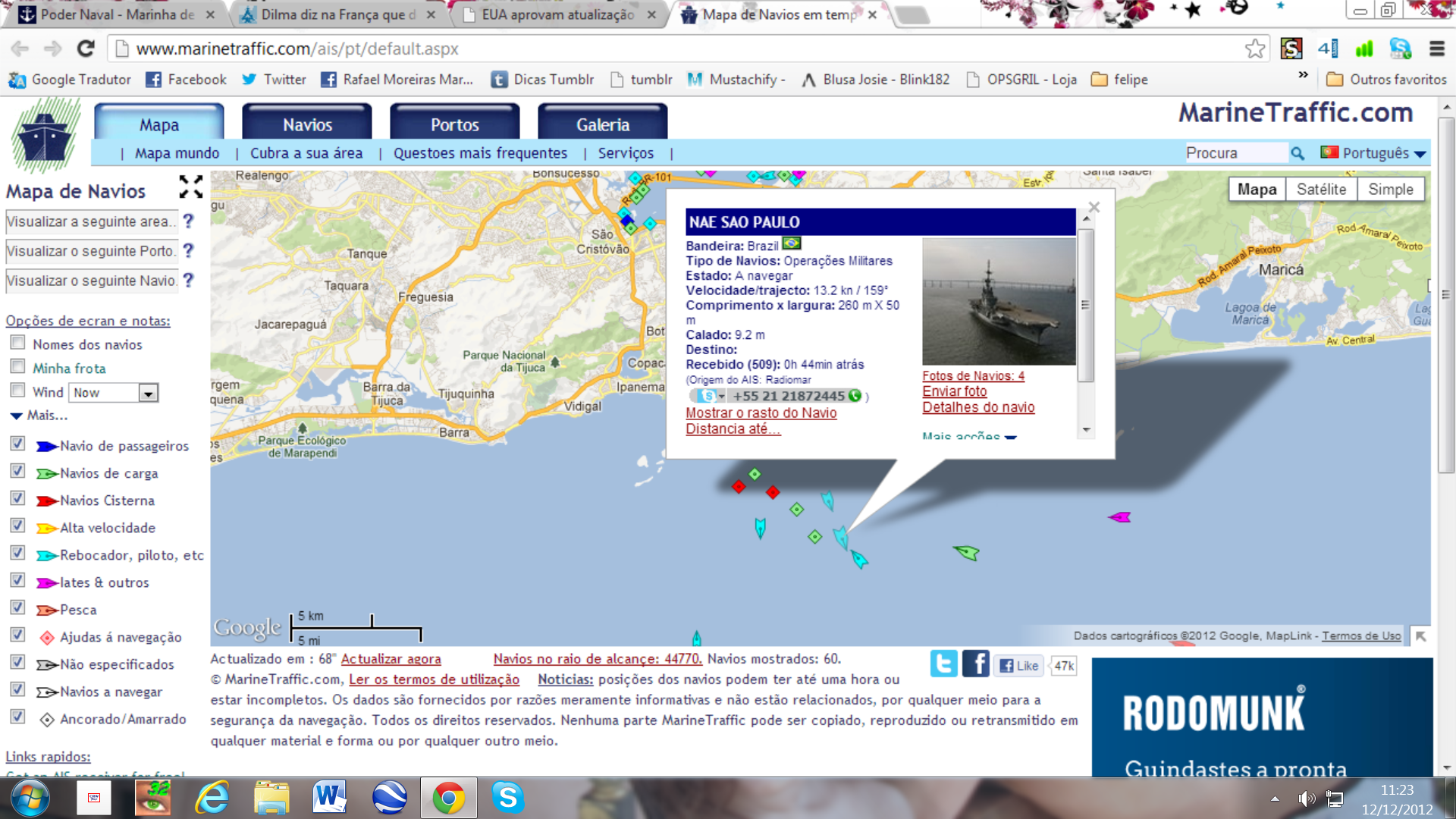Open the Skype number dropdown arrow in popup
The width and height of the screenshot is (1456, 819).
point(722,397)
